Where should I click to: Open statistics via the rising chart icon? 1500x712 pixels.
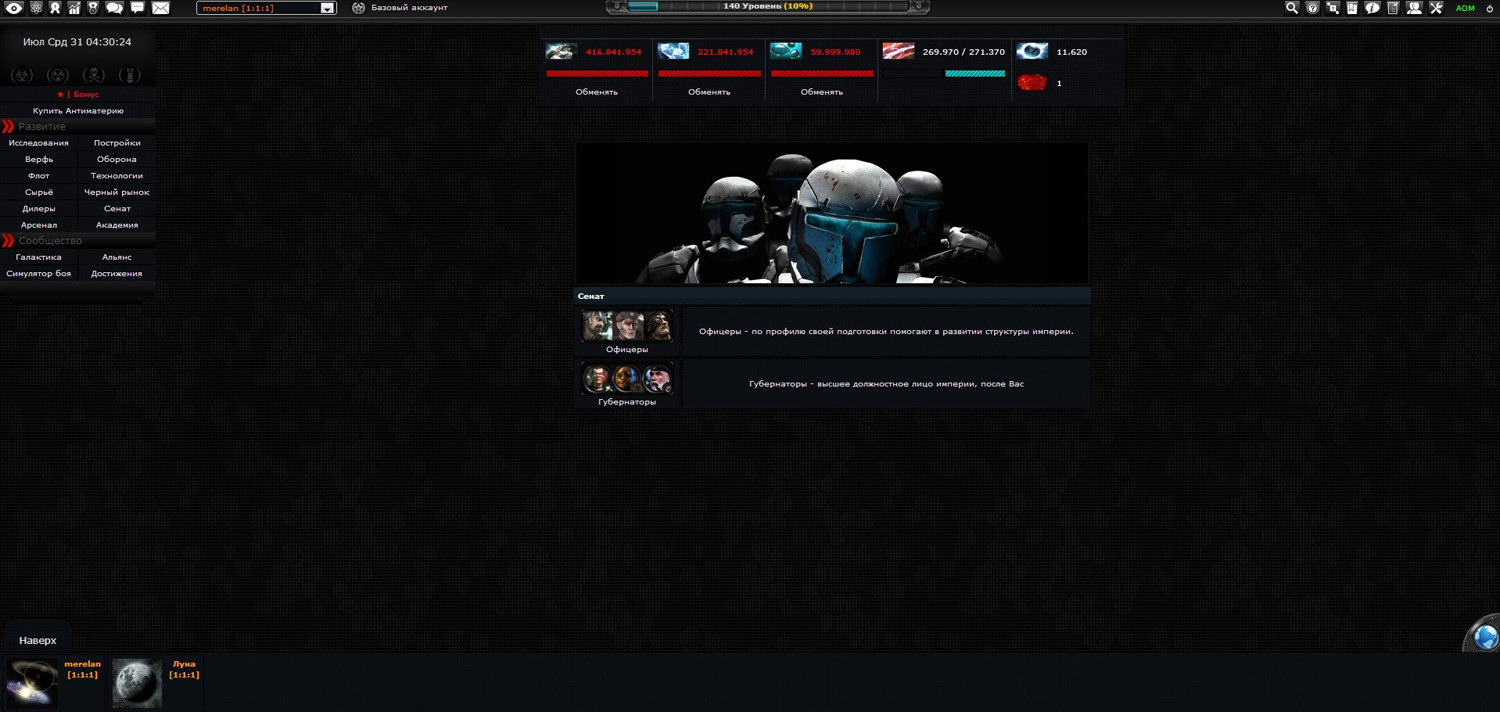[74, 8]
